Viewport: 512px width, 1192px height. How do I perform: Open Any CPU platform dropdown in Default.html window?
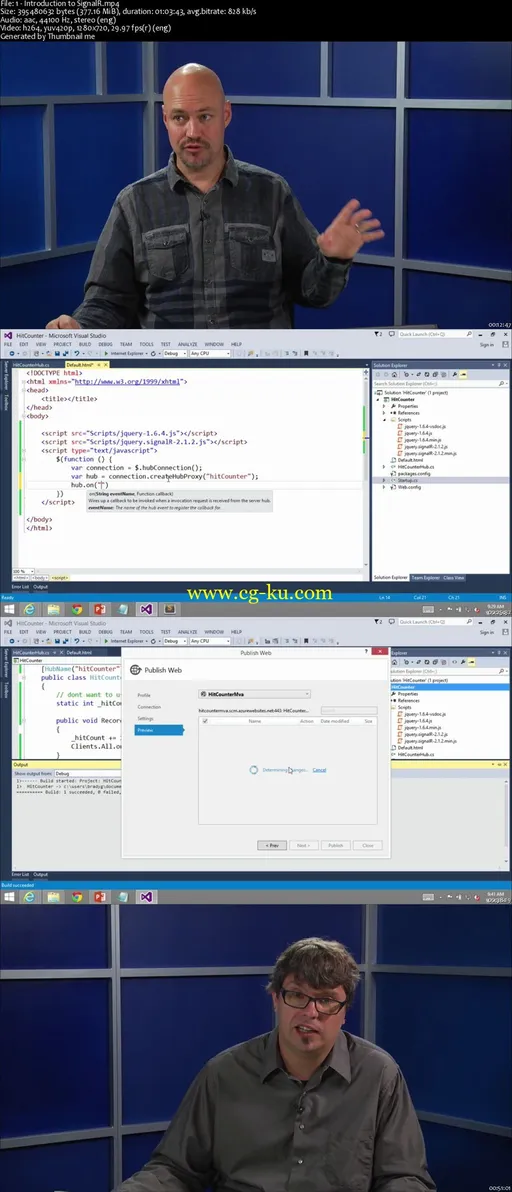click(210, 353)
